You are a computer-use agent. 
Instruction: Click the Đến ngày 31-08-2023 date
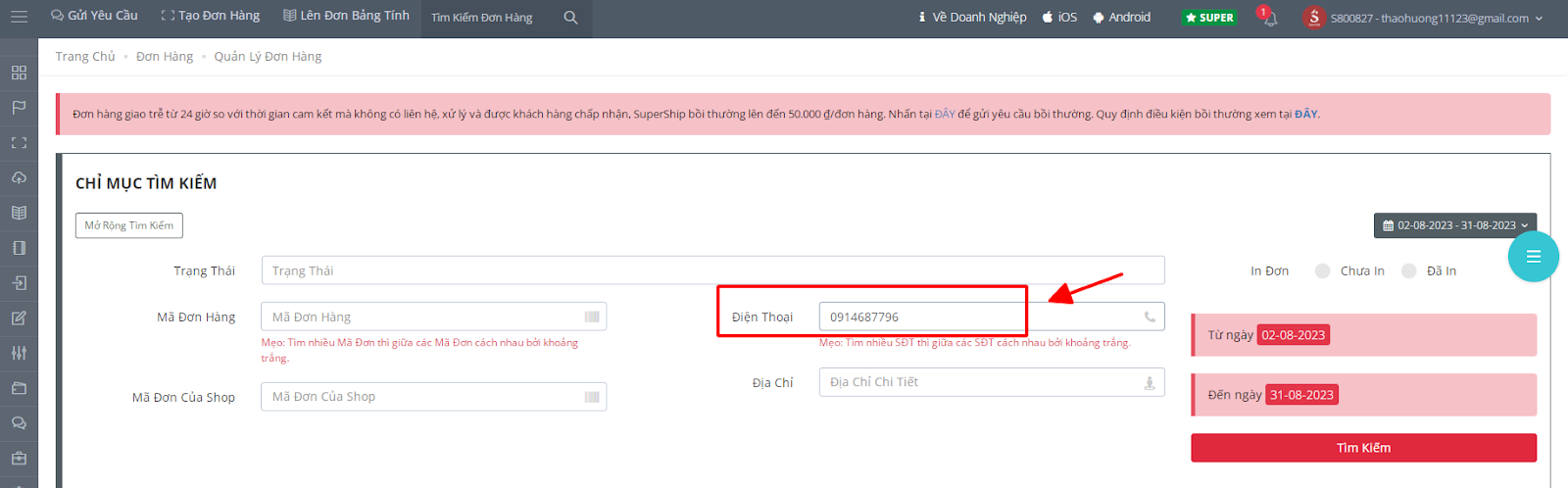click(x=1301, y=395)
